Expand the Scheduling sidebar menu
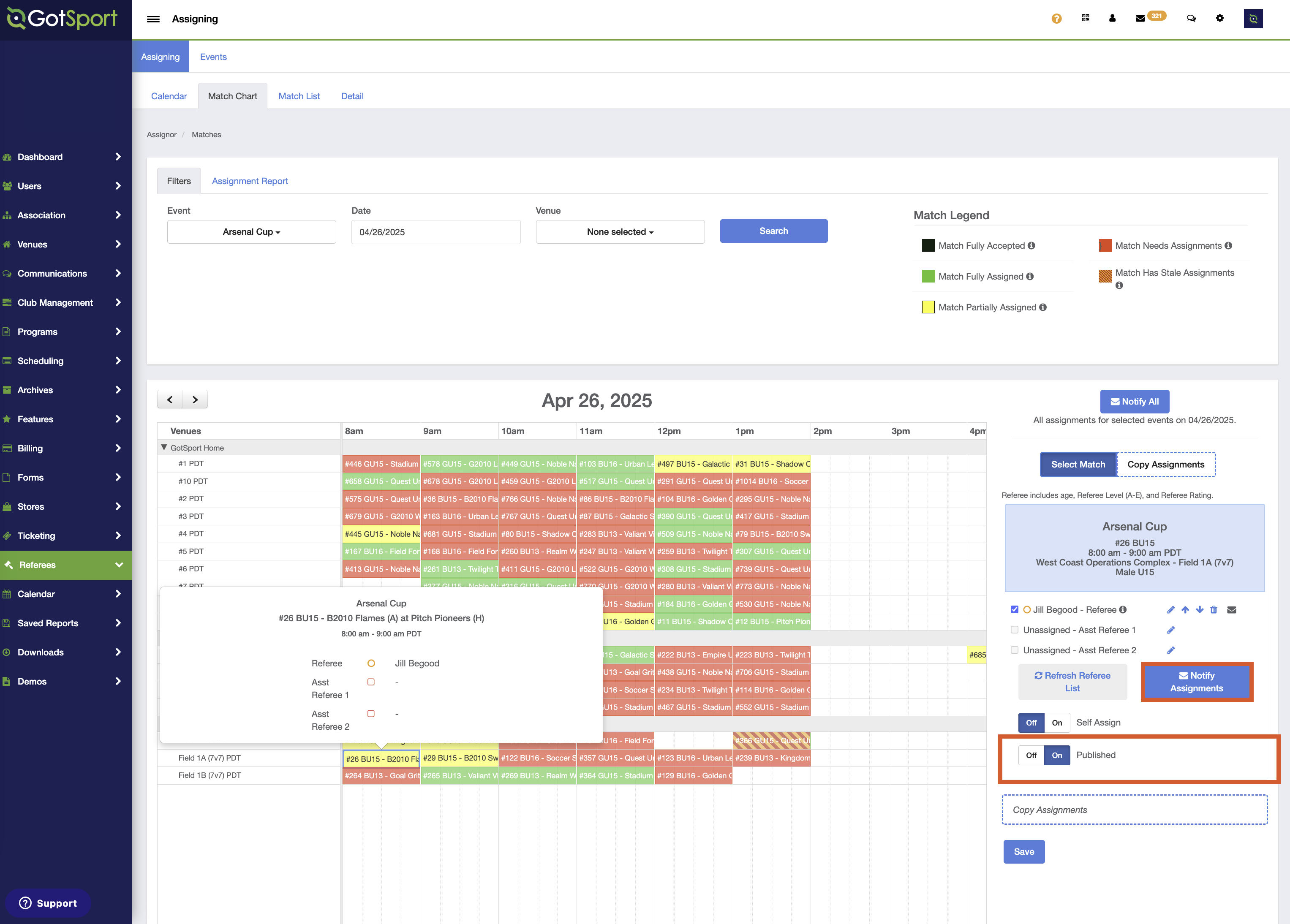This screenshot has width=1290, height=924. [65, 361]
